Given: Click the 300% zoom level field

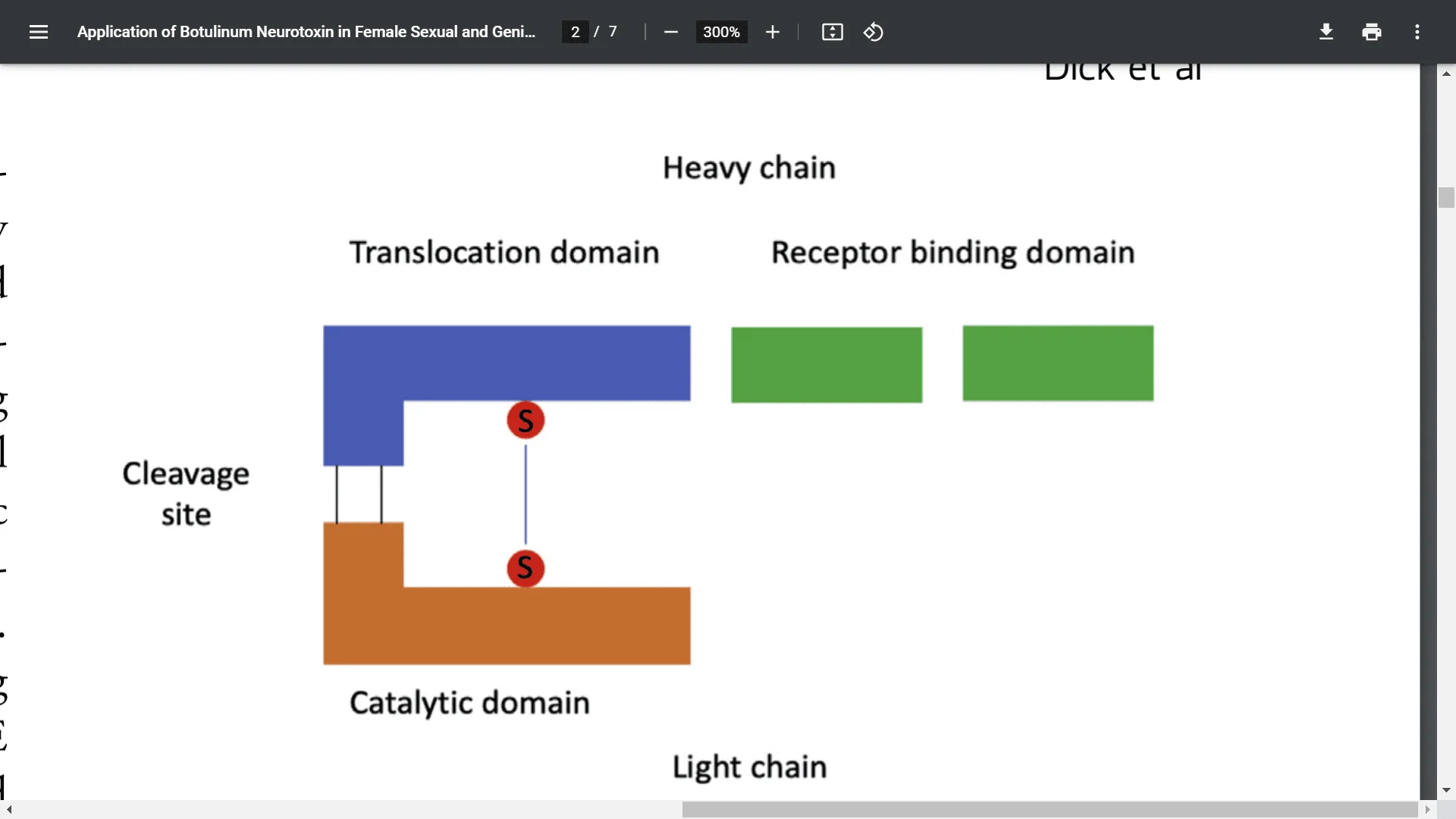Looking at the screenshot, I should point(721,32).
